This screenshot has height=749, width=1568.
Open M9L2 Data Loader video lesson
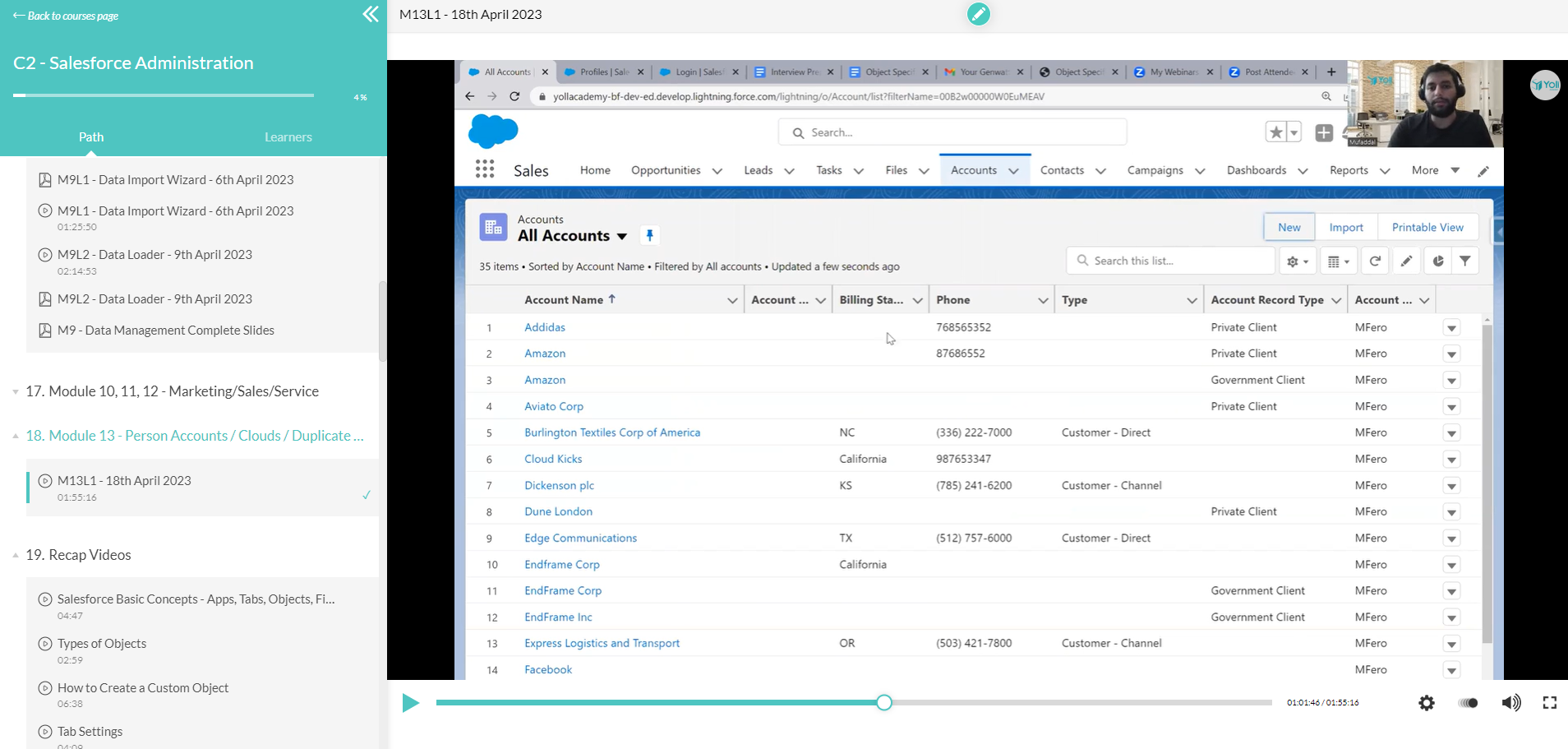(x=154, y=255)
